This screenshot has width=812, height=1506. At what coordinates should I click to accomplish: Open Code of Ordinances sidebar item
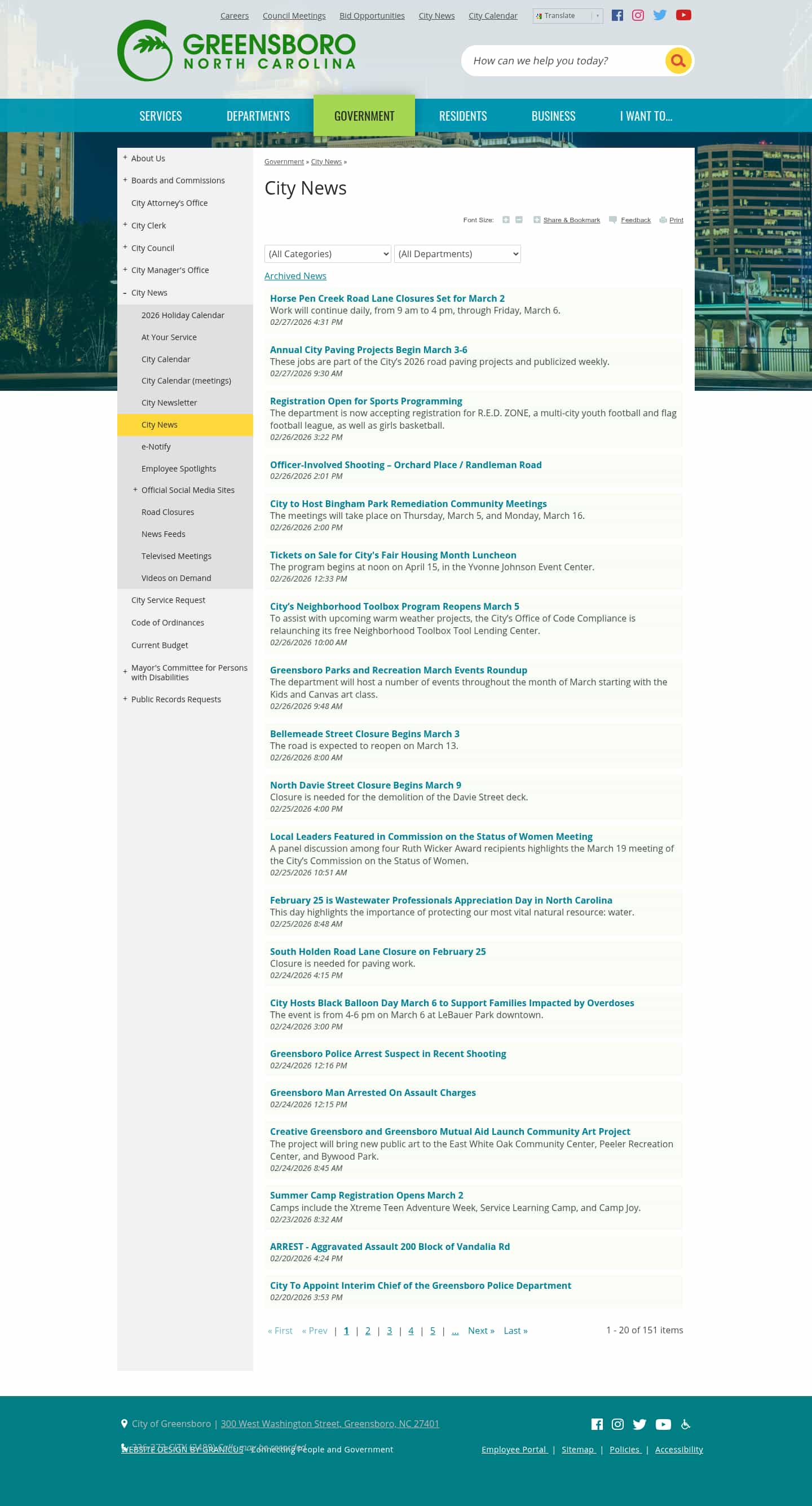pos(168,623)
